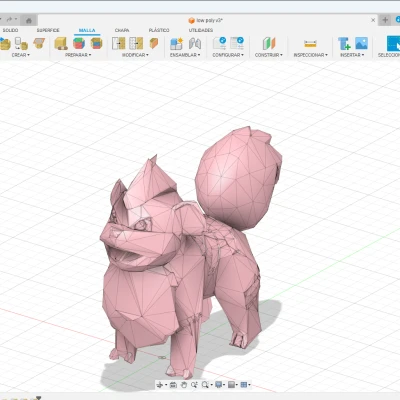Click the yellow insert-mesh icon in CREAR group
This screenshot has height=400, width=400.
coord(5,44)
